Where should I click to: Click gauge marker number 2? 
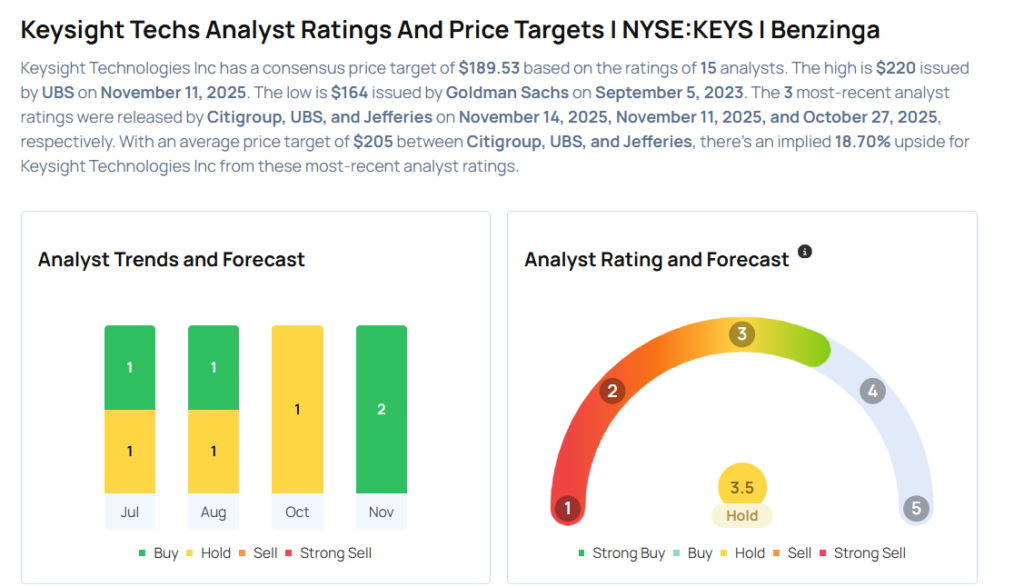(612, 391)
